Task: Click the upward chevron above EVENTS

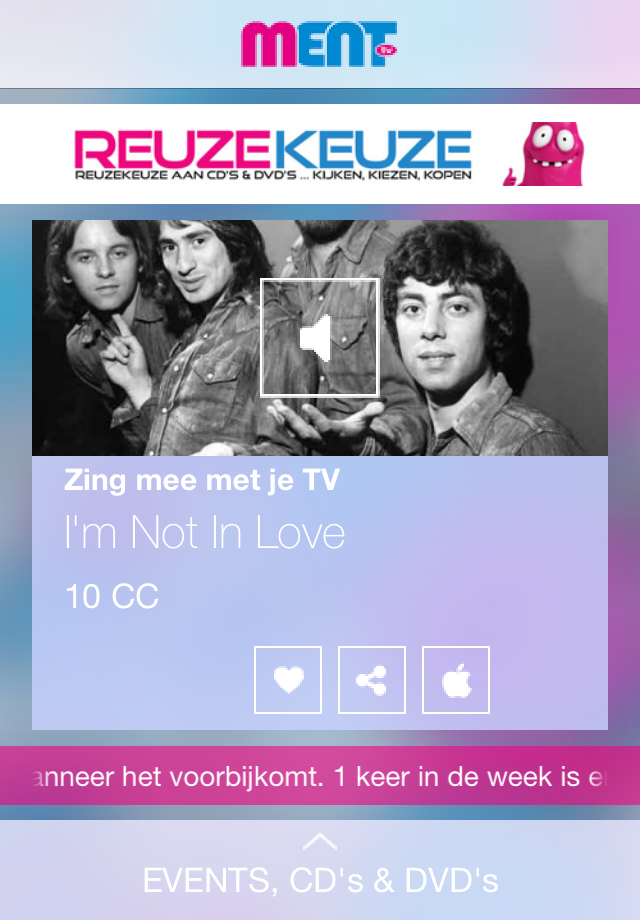Action: pyautogui.click(x=320, y=841)
